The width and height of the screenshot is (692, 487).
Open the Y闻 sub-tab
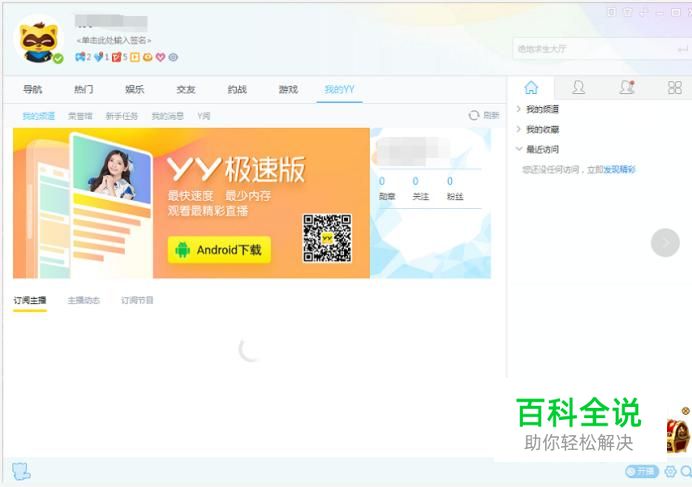point(203,116)
